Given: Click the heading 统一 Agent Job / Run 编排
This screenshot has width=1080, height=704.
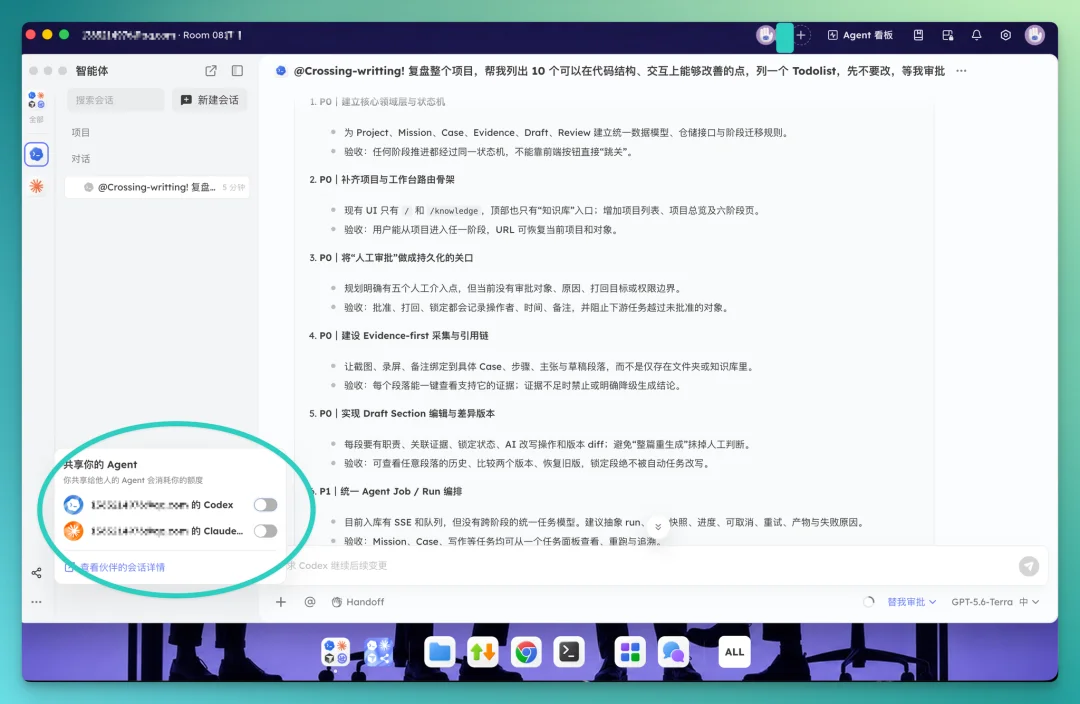Looking at the screenshot, I should point(401,491).
